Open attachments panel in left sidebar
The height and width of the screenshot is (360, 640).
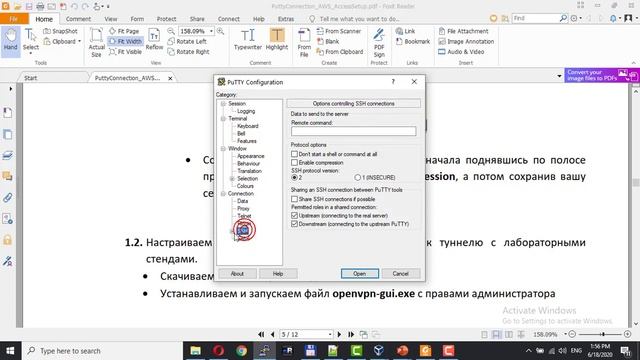7,198
